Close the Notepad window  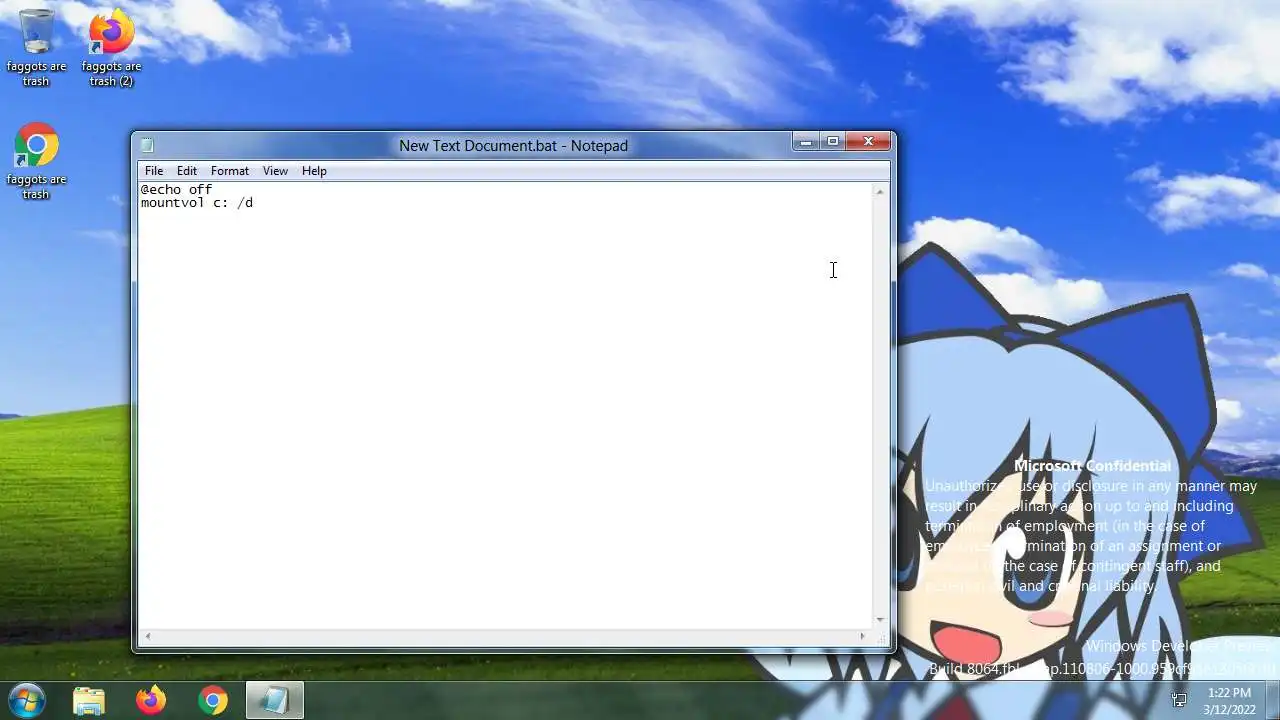coord(868,142)
